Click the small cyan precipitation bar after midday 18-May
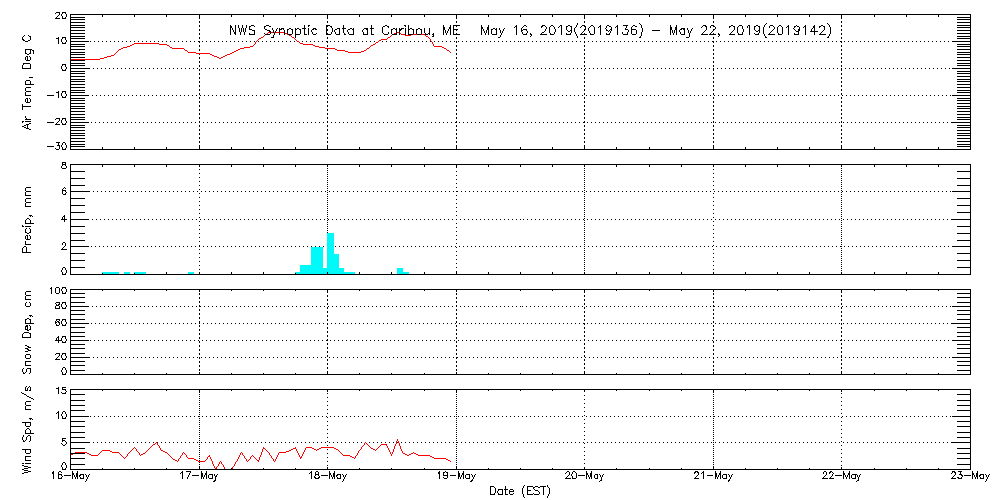This screenshot has width=1000, height=500. pyautogui.click(x=400, y=270)
